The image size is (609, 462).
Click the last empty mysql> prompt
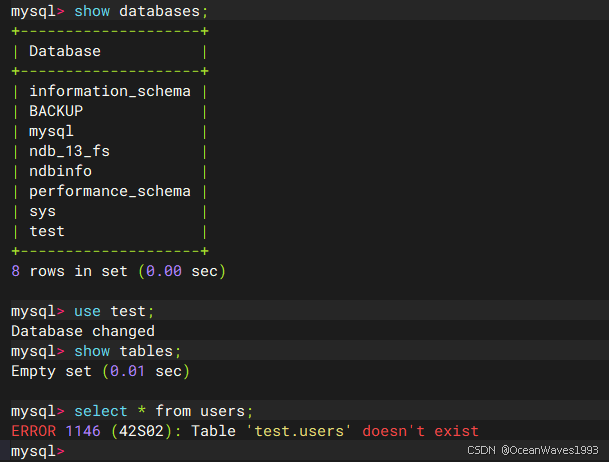point(38,451)
